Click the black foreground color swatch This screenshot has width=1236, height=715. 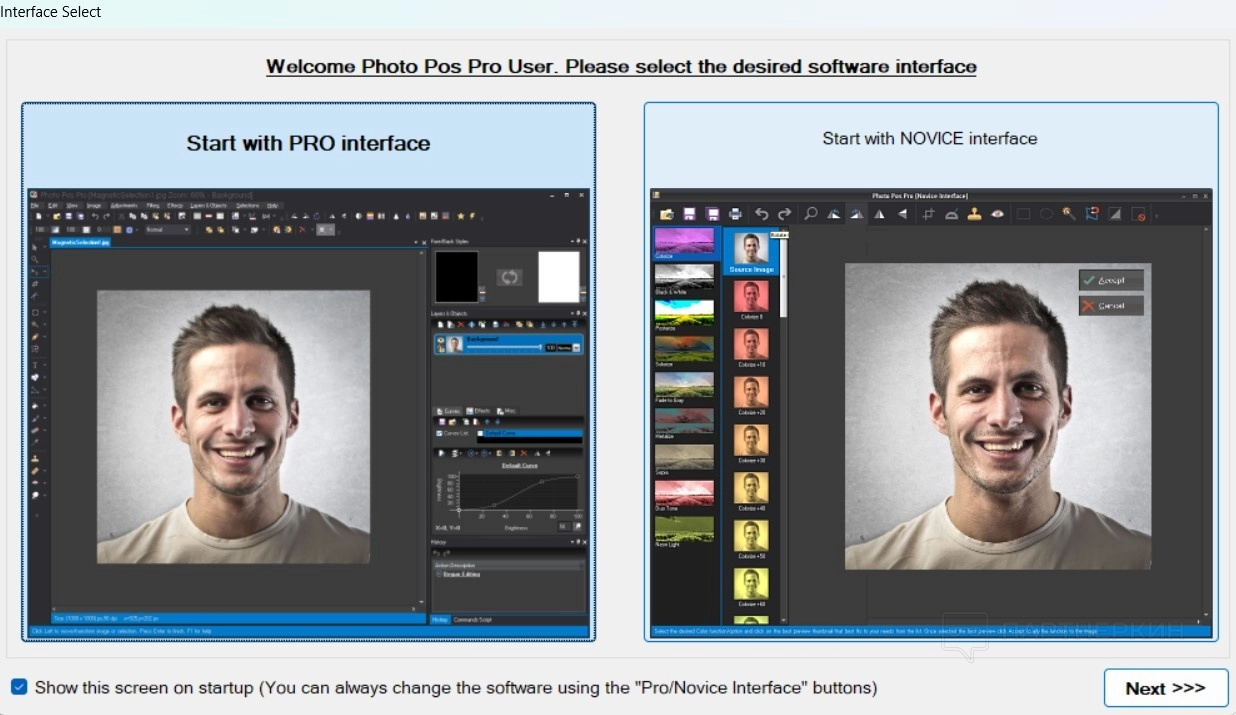pos(456,276)
